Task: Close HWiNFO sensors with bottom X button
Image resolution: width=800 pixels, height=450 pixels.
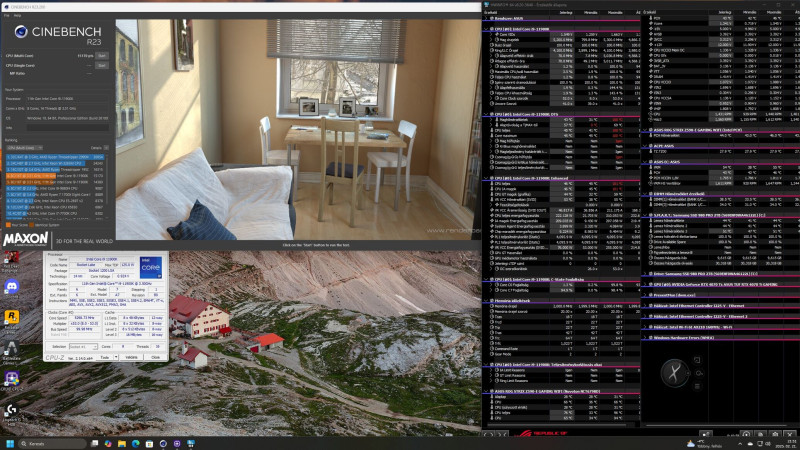Action: click(790, 434)
